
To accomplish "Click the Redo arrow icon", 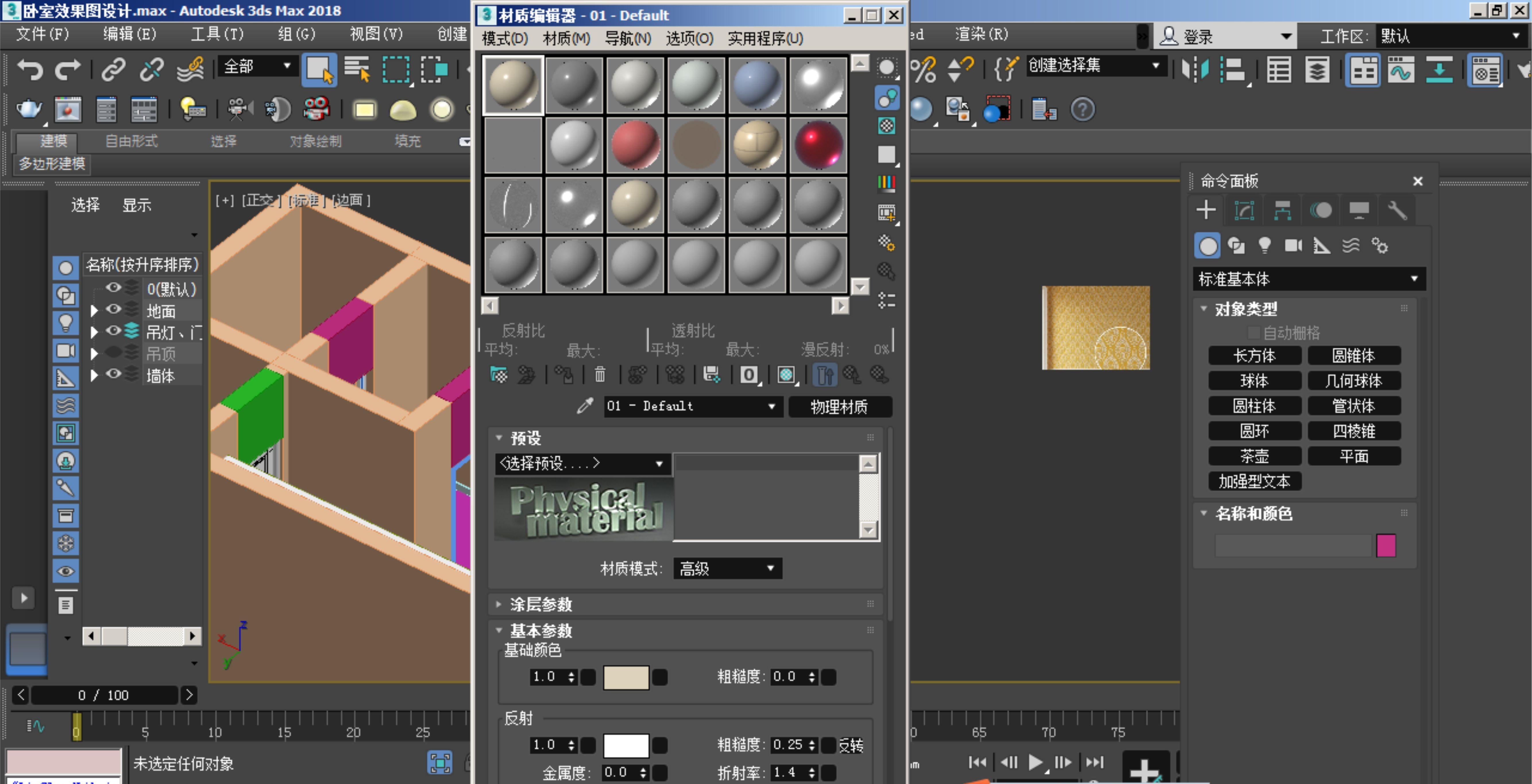I will (67, 69).
